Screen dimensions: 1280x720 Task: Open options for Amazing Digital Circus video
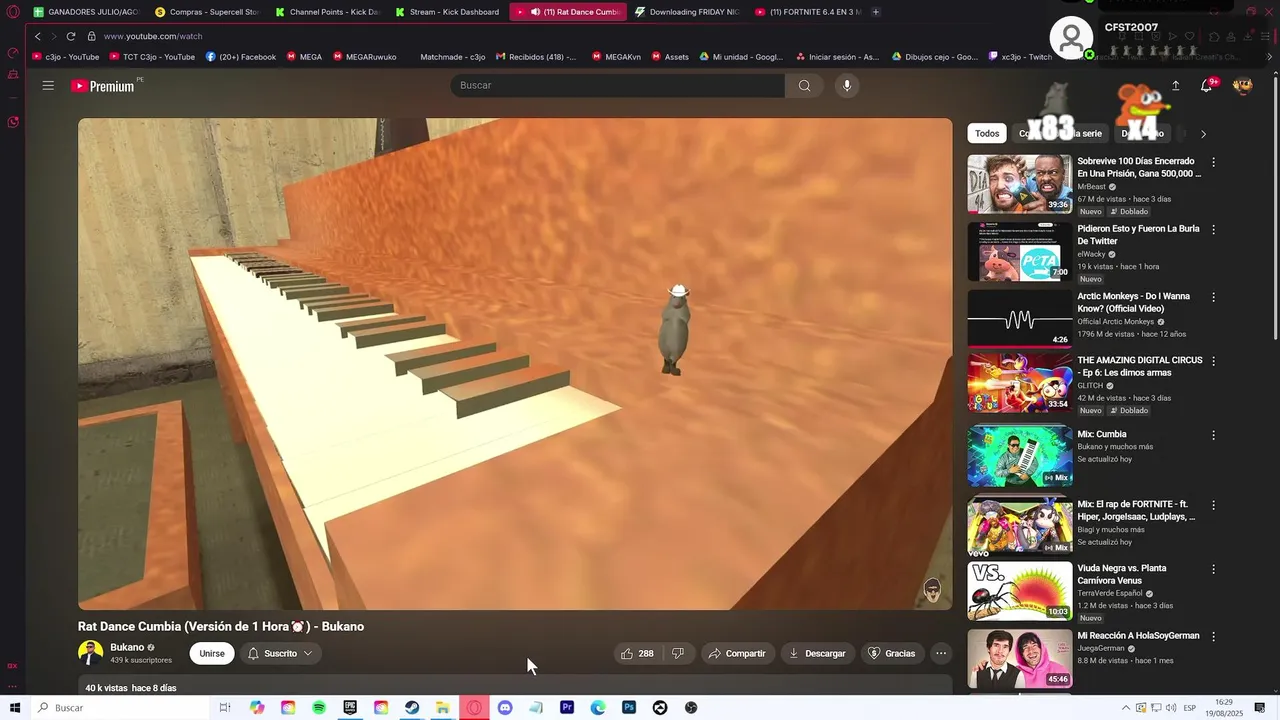[1214, 361]
